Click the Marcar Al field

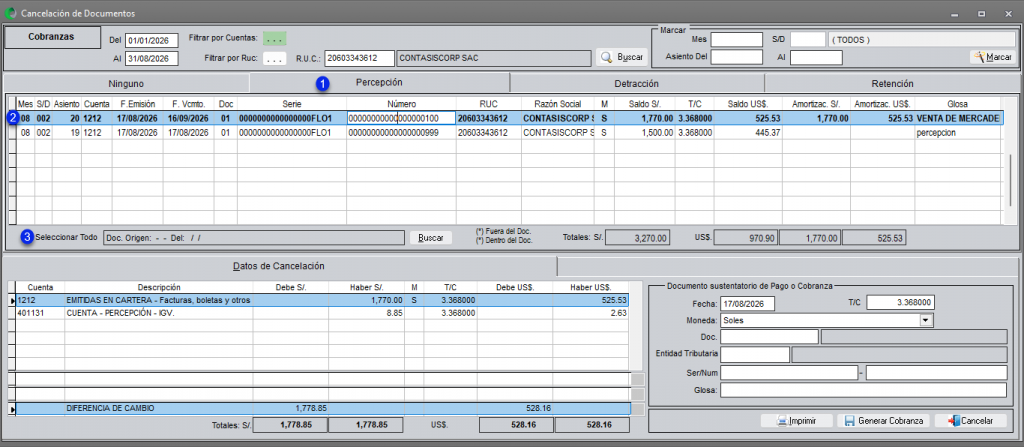click(816, 58)
